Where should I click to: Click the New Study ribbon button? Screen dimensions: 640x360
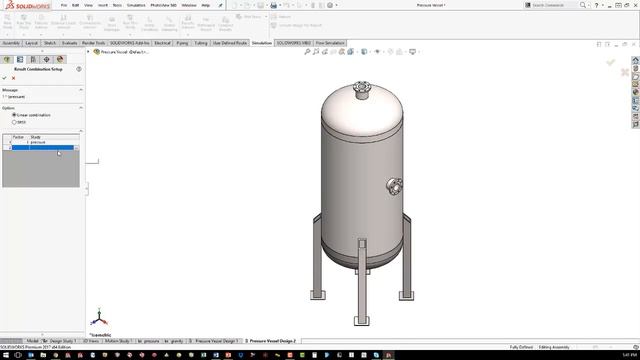tap(7, 23)
